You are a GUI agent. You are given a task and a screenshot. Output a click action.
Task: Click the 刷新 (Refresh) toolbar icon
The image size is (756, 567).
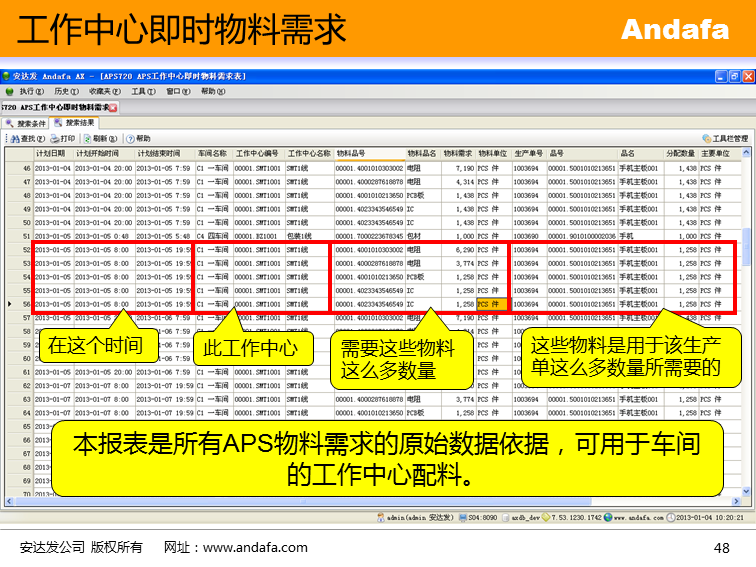(89, 138)
